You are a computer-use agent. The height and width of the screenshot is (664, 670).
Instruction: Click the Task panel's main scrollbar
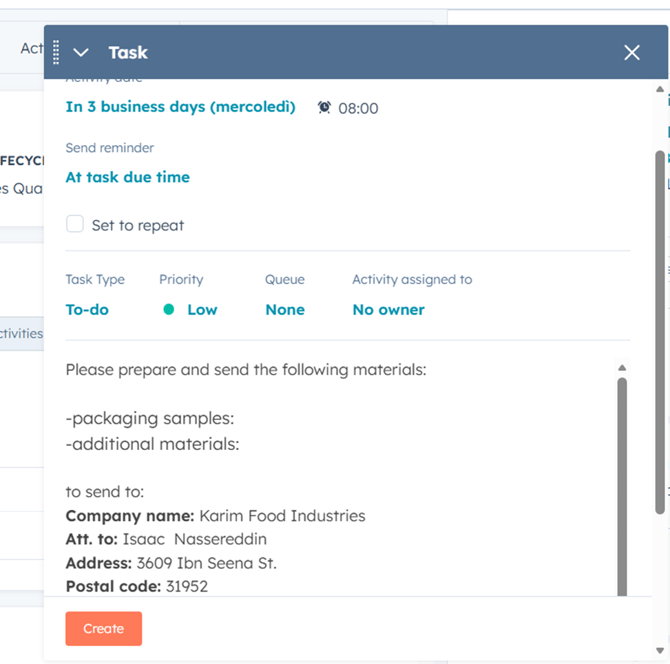[x=659, y=330]
